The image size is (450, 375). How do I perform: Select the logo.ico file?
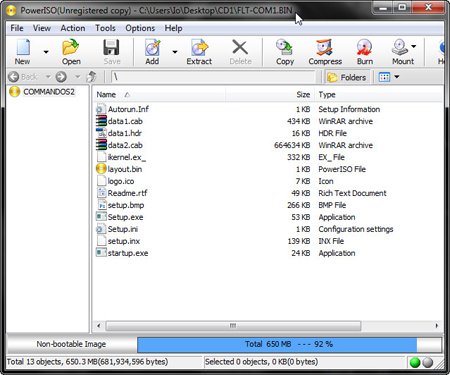121,181
